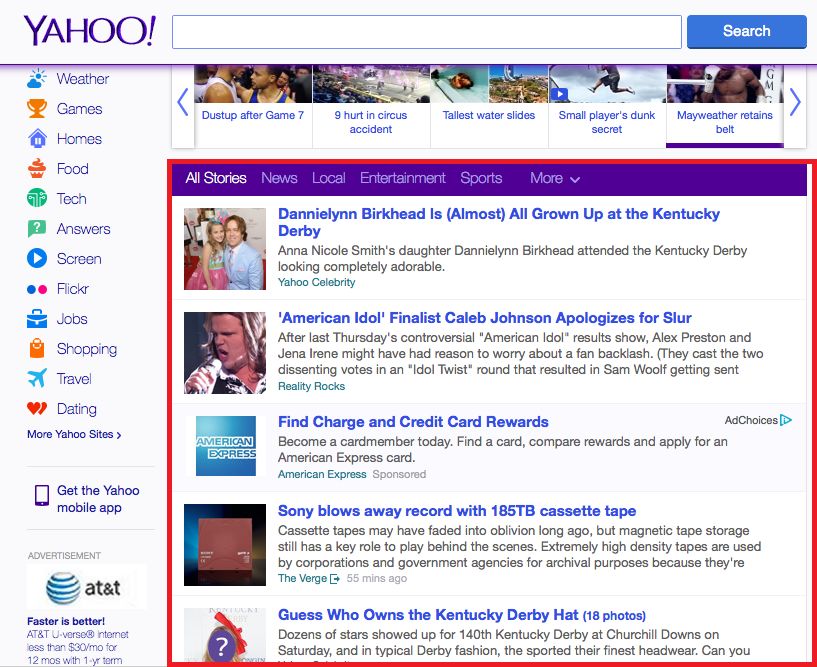
Task: Open More Yahoo Sites chevron link
Action: coord(74,435)
